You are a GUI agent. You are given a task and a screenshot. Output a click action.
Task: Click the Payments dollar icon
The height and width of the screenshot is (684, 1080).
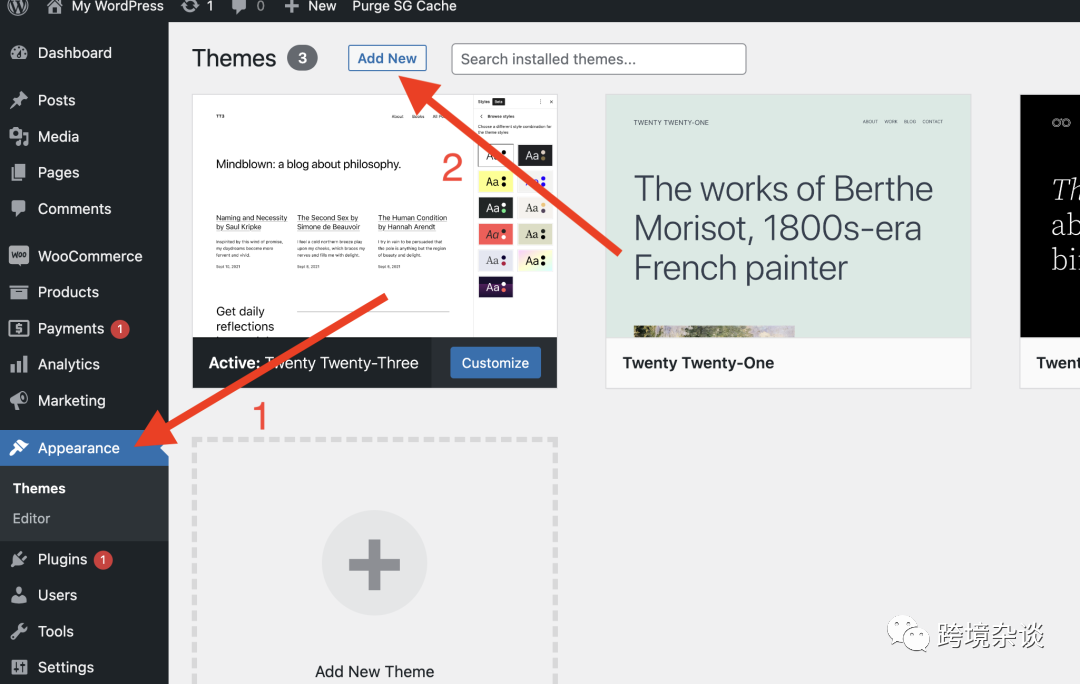19,328
